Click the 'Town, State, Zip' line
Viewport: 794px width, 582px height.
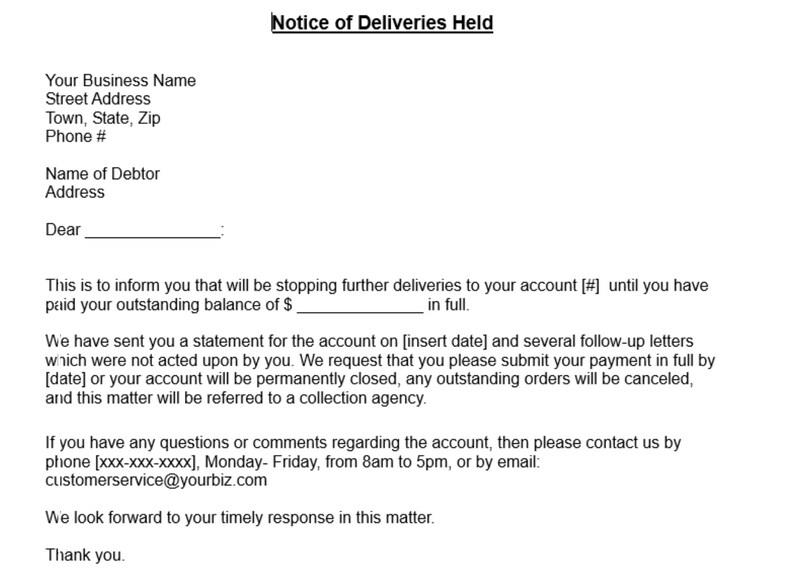pos(103,118)
